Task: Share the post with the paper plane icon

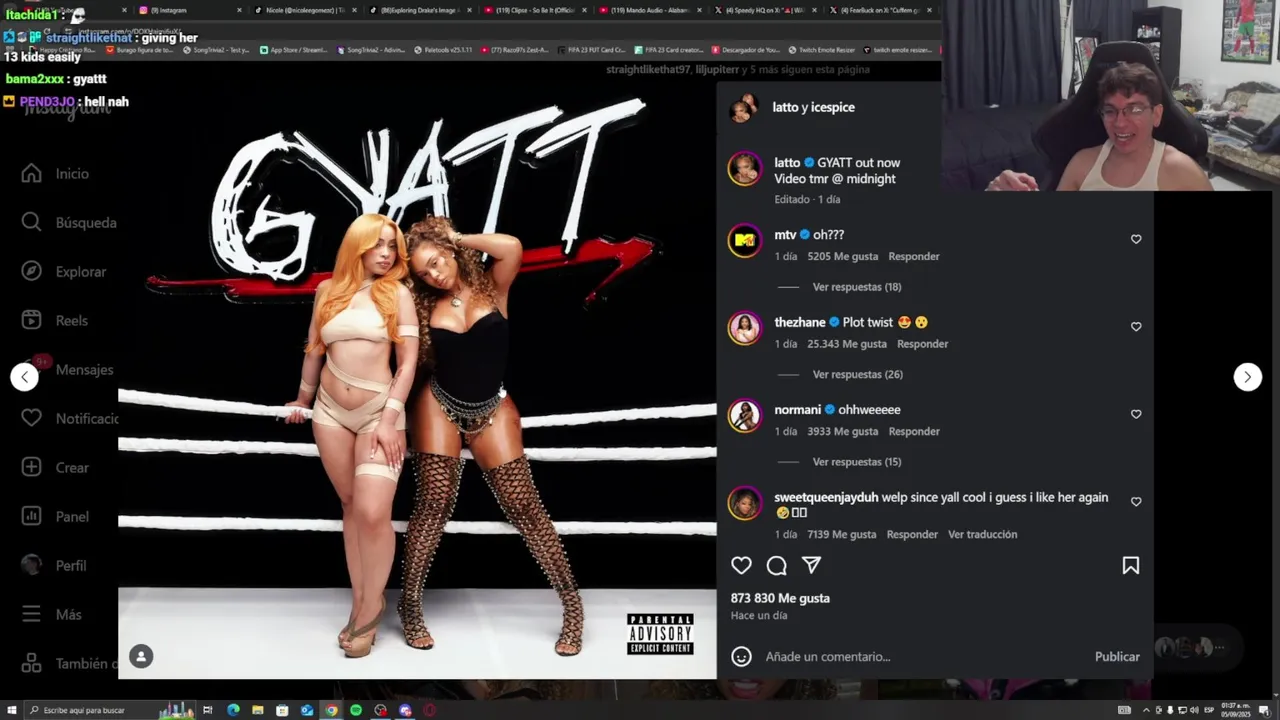Action: [x=811, y=566]
